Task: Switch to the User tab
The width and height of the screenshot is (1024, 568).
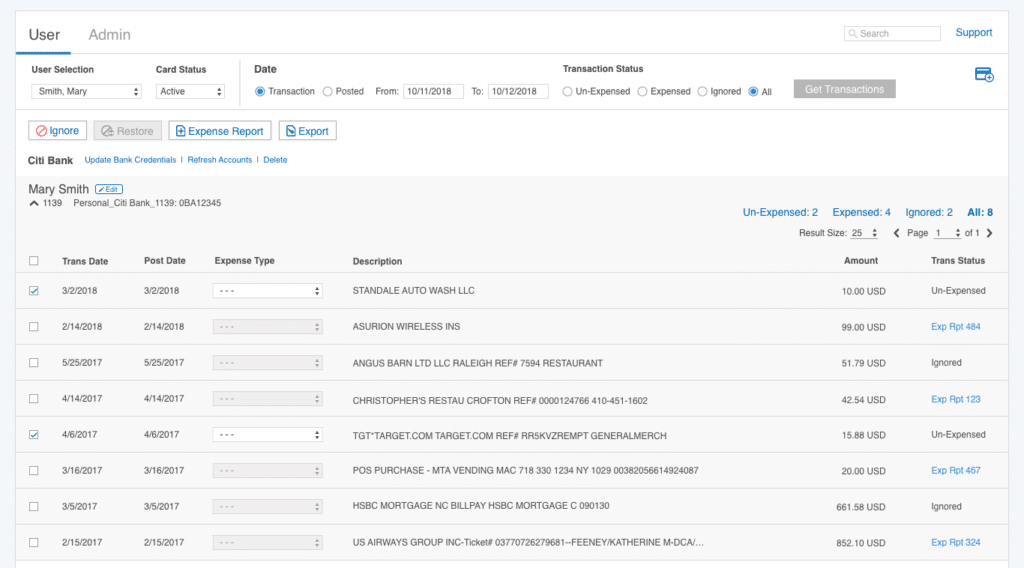Action: (x=44, y=35)
